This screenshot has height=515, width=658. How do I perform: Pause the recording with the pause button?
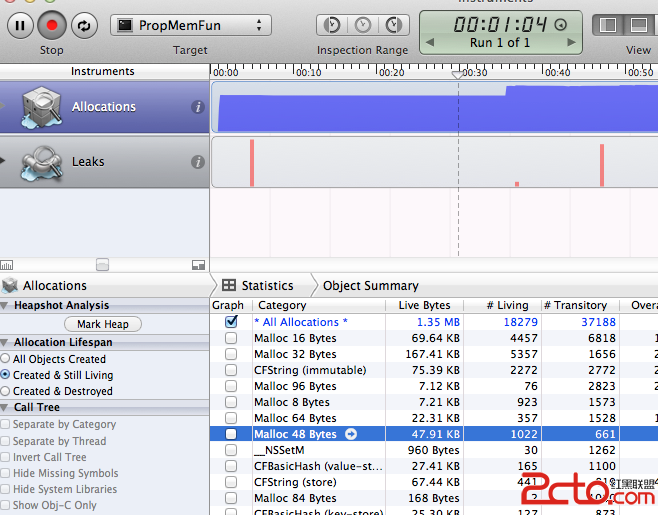pos(20,26)
